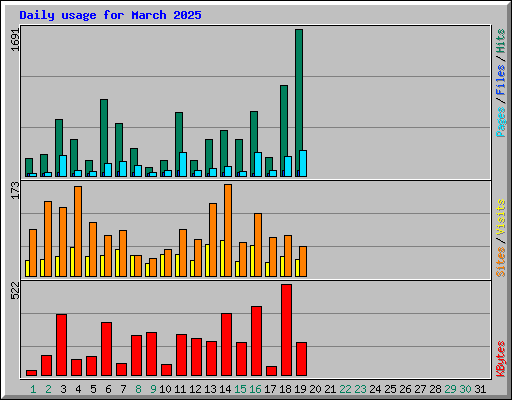Select day 10 on the x-axis
Viewport: 512px width, 400px height.
pos(165,389)
